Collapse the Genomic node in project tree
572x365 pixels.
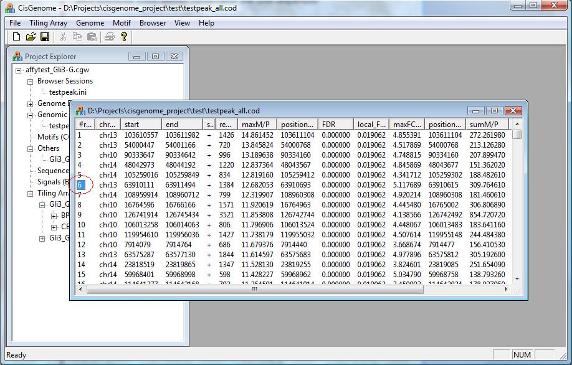coord(30,115)
